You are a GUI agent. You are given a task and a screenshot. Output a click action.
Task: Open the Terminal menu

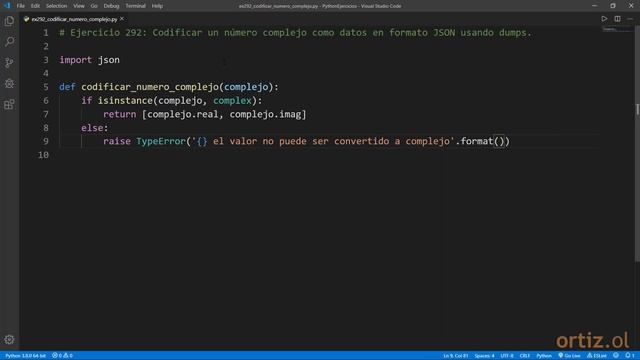click(x=135, y=6)
